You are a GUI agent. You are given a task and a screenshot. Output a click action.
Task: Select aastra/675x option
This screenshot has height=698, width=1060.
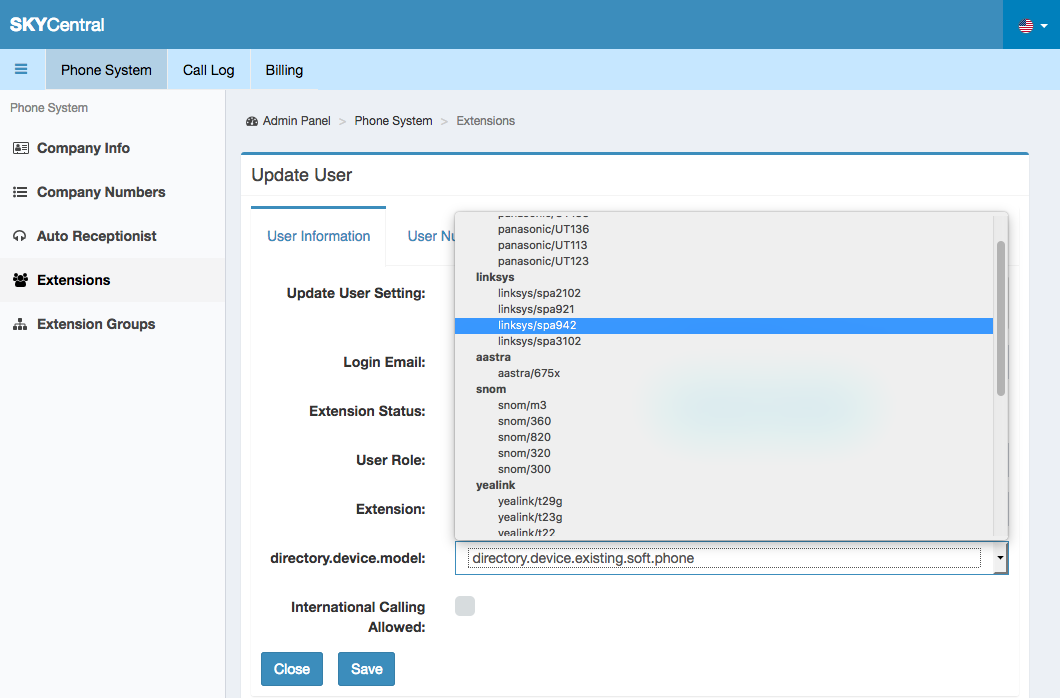724,373
